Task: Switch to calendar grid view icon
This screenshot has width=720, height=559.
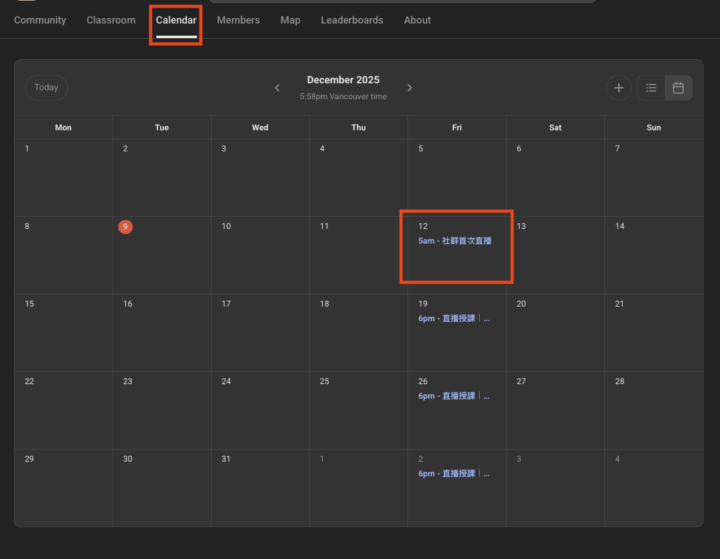Action: point(678,88)
